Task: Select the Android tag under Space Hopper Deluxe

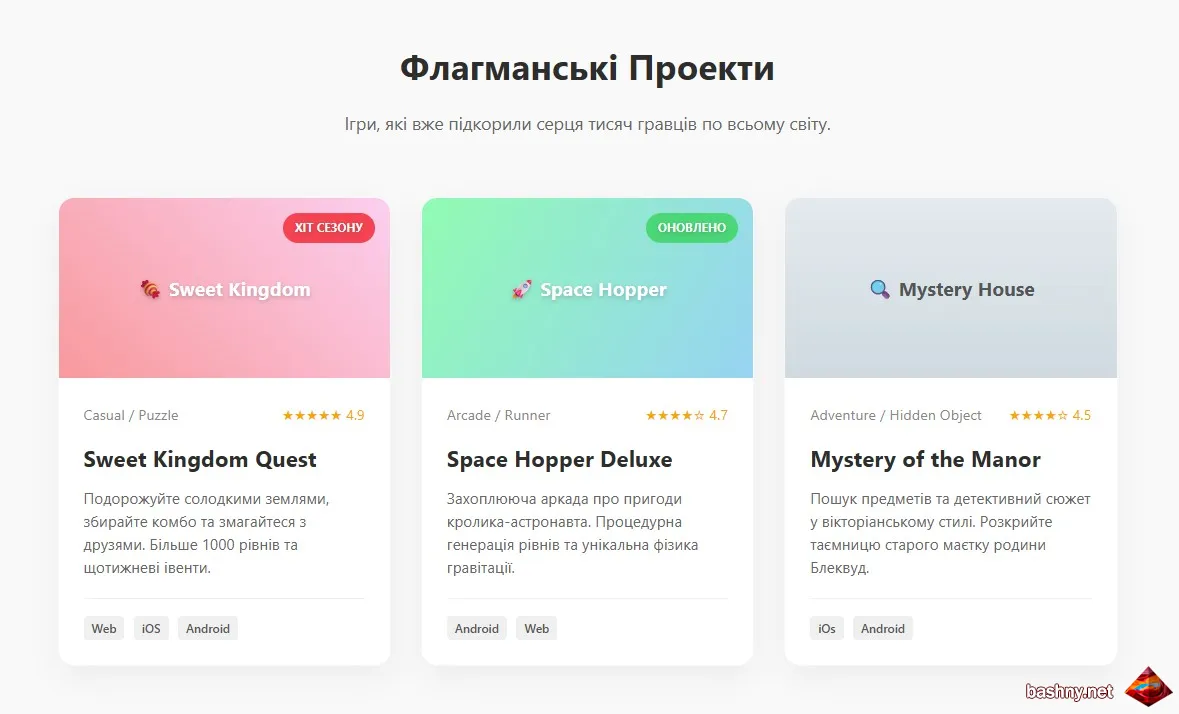Action: [477, 628]
